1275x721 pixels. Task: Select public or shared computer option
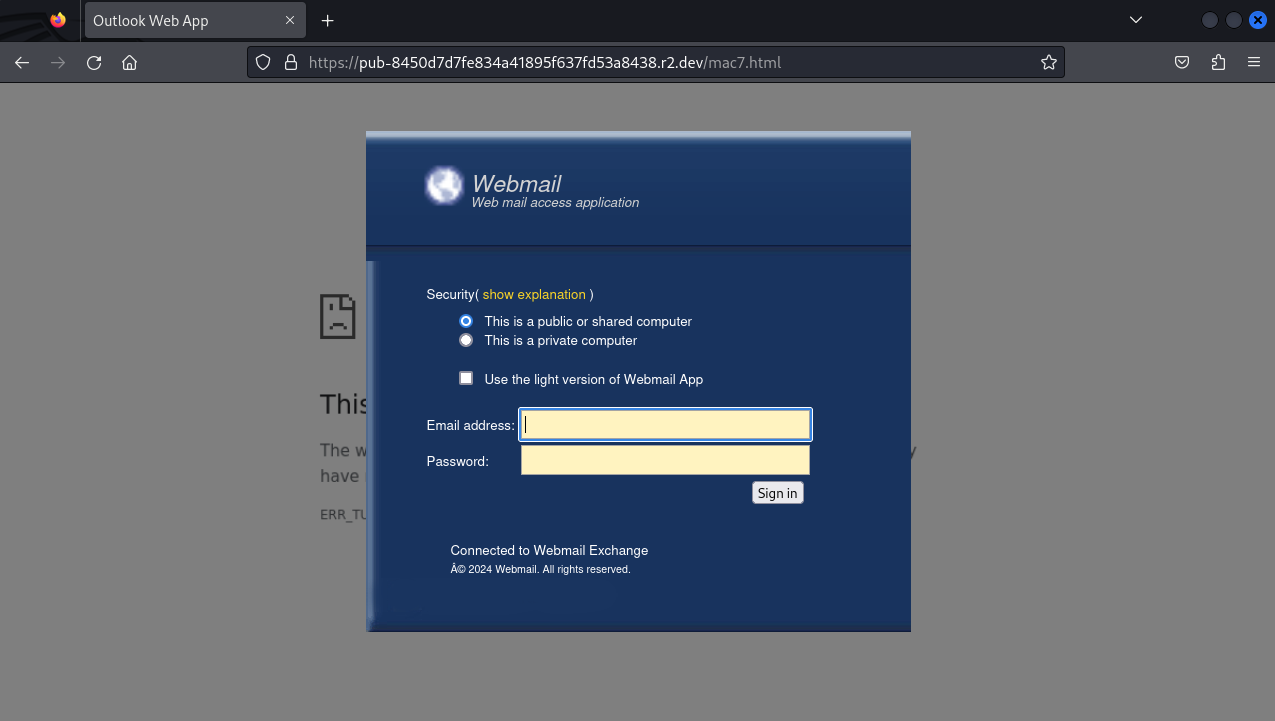click(x=466, y=321)
